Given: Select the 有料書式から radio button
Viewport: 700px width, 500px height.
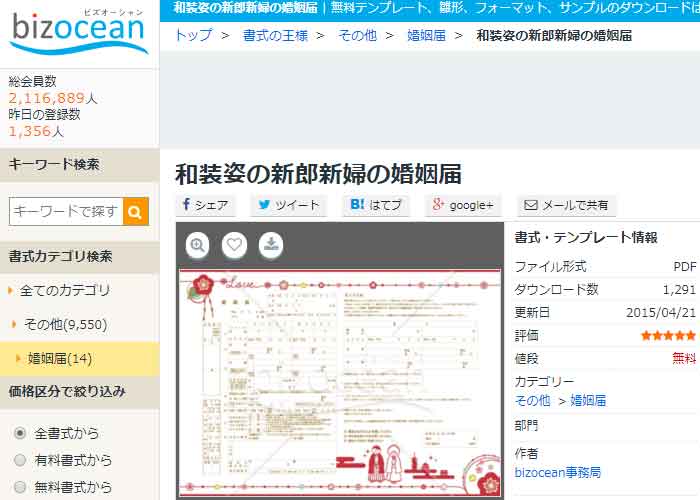Looking at the screenshot, I should tap(20, 460).
